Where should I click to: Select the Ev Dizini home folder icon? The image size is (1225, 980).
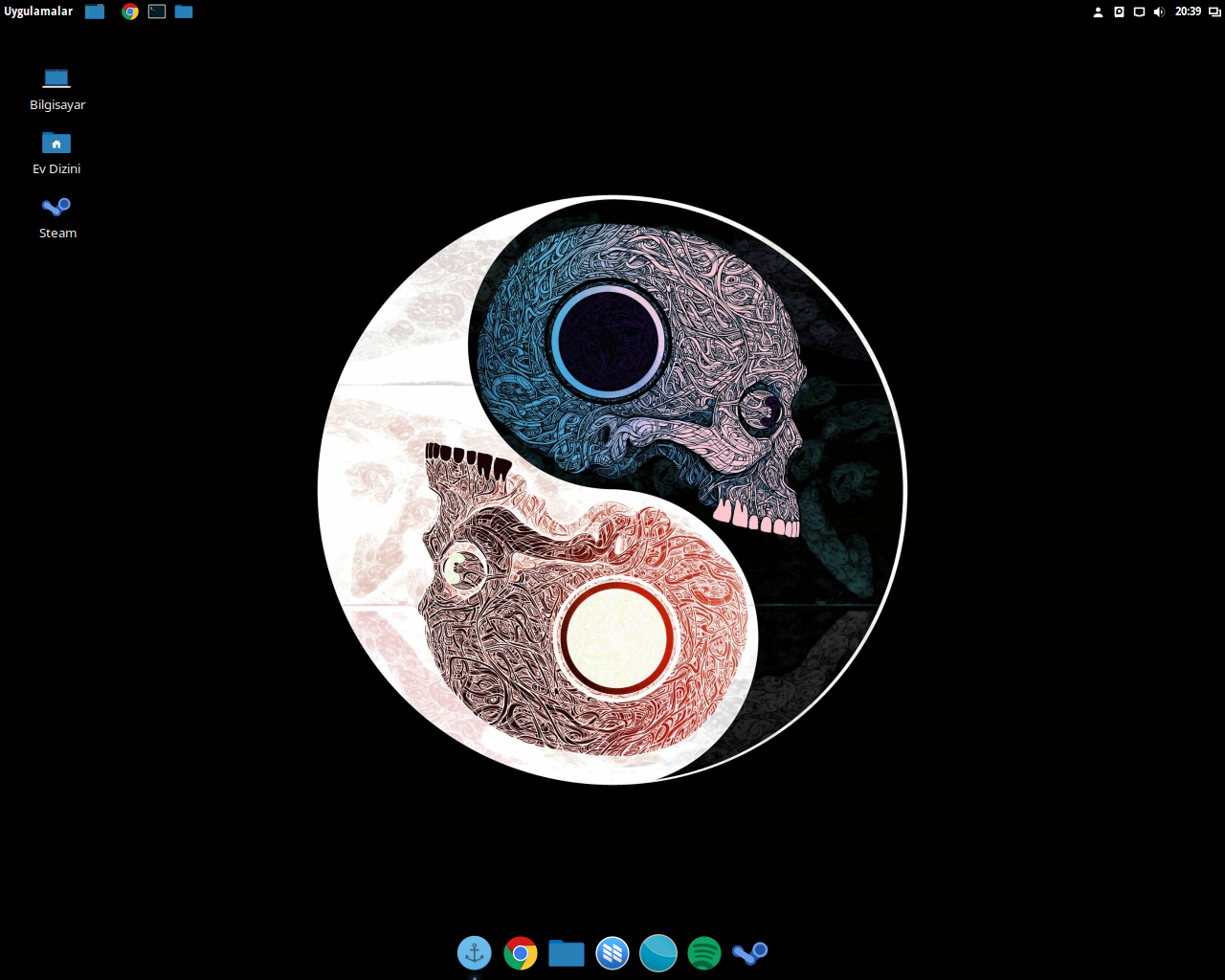pyautogui.click(x=56, y=143)
